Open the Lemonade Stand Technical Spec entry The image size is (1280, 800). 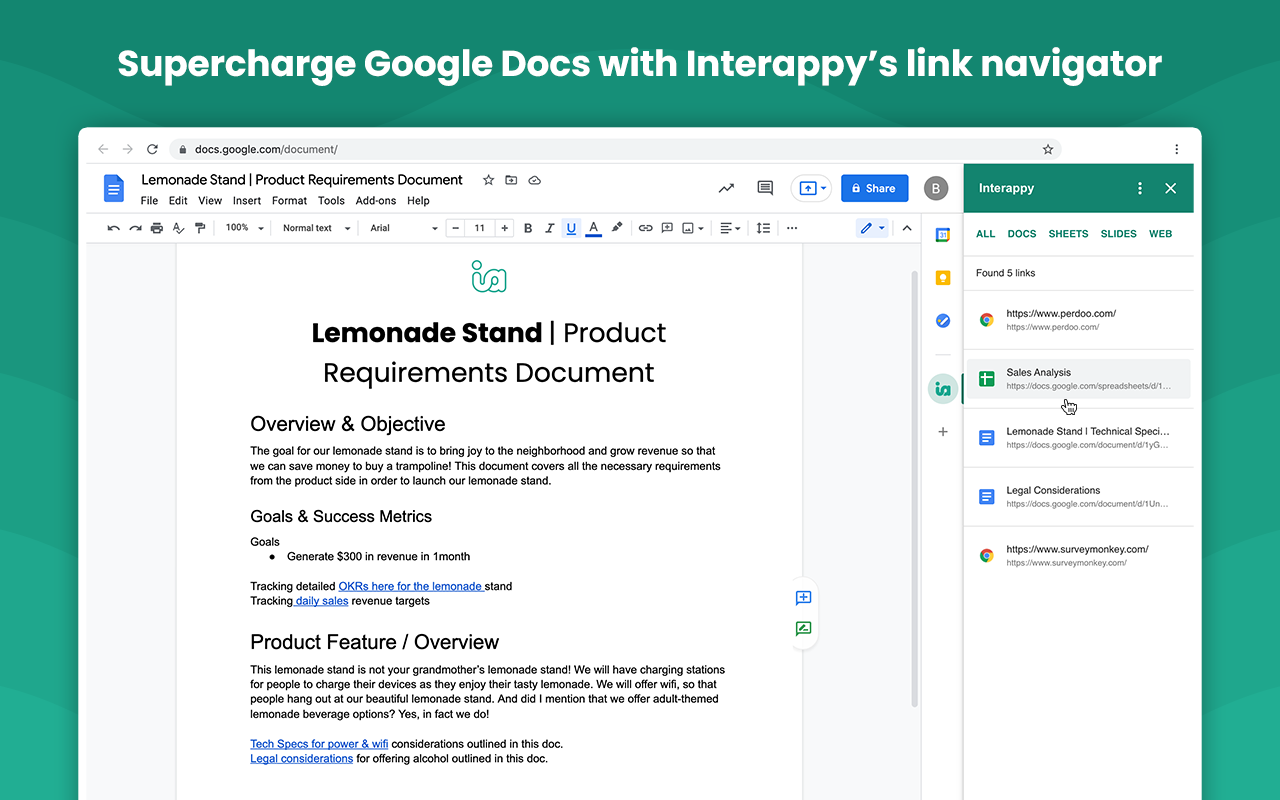click(x=1079, y=438)
